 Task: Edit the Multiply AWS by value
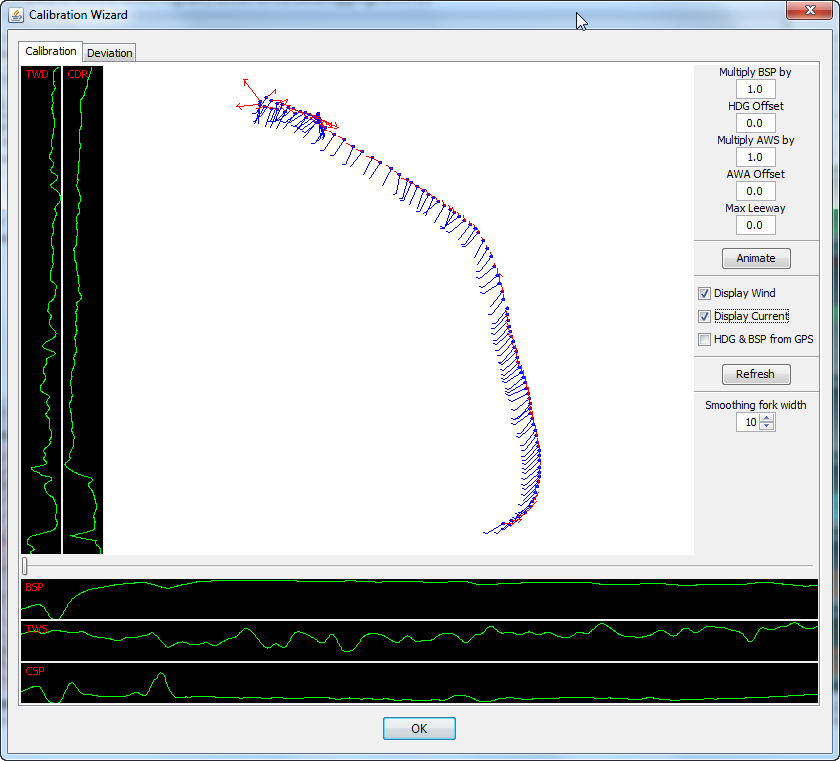coord(755,157)
